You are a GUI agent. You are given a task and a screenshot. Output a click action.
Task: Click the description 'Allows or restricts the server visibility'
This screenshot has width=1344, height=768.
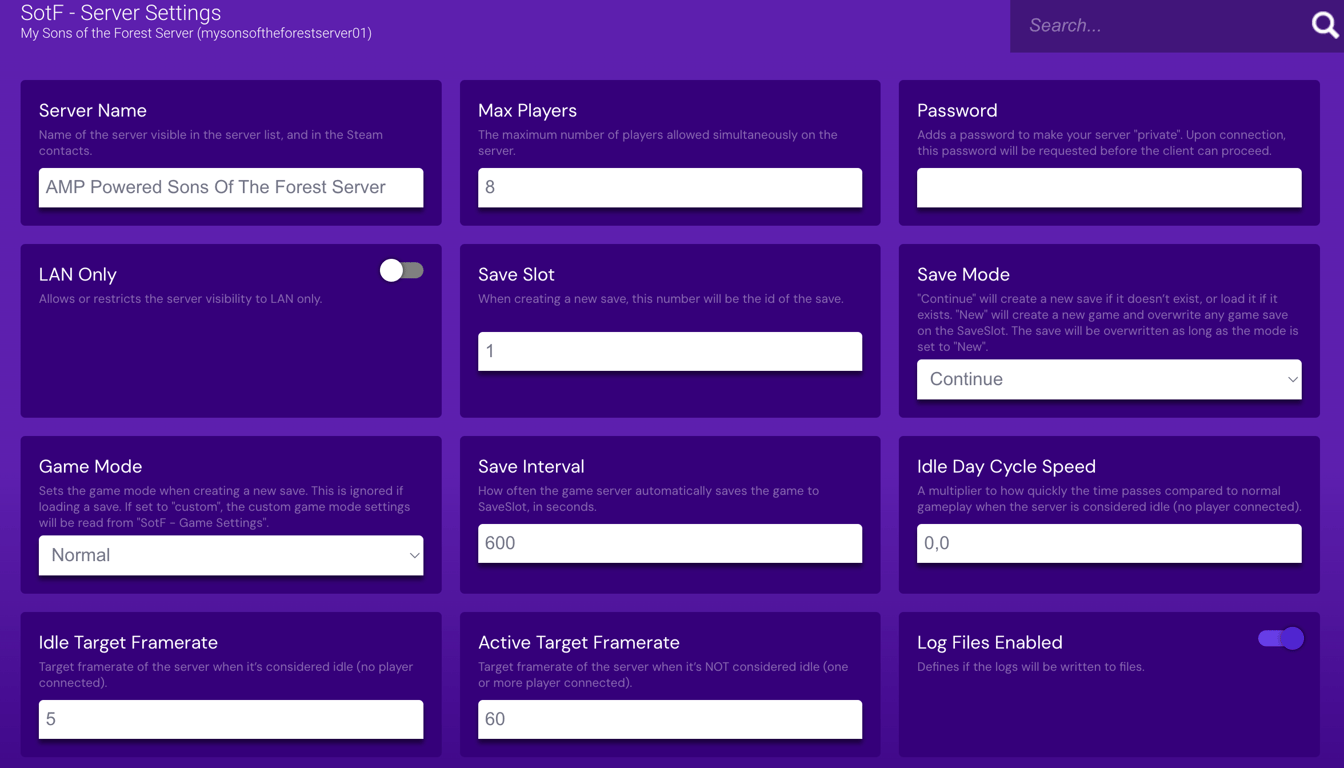point(180,299)
